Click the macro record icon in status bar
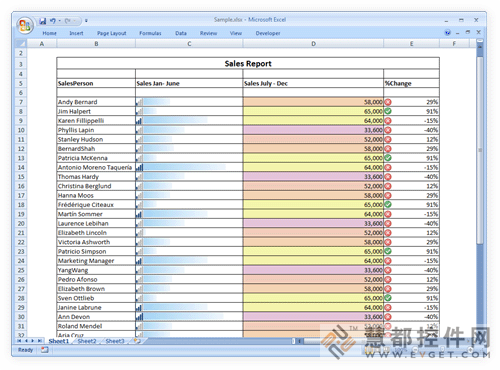The width and height of the screenshot is (500, 370). pyautogui.click(x=45, y=350)
